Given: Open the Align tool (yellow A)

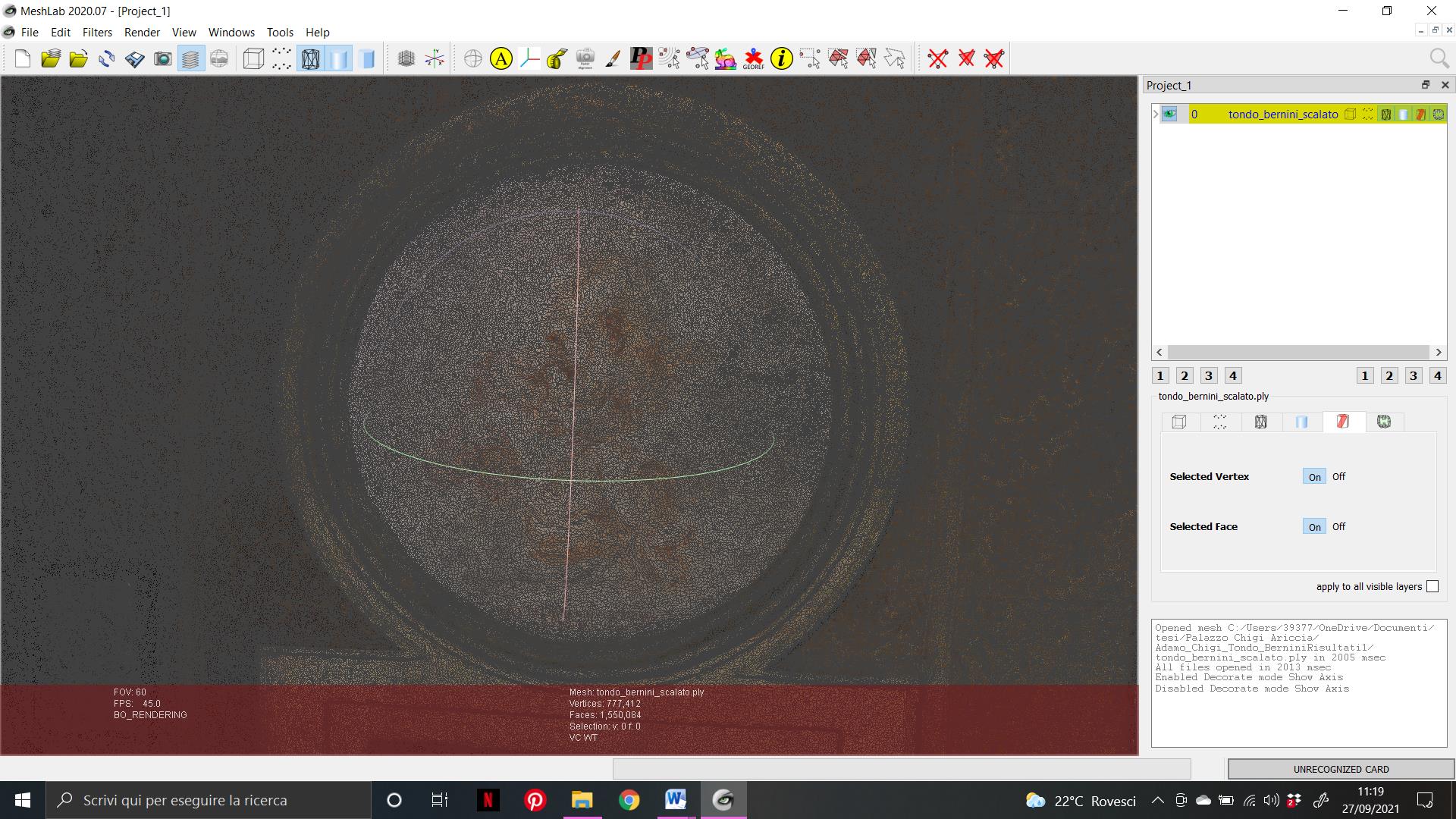Looking at the screenshot, I should tap(501, 58).
